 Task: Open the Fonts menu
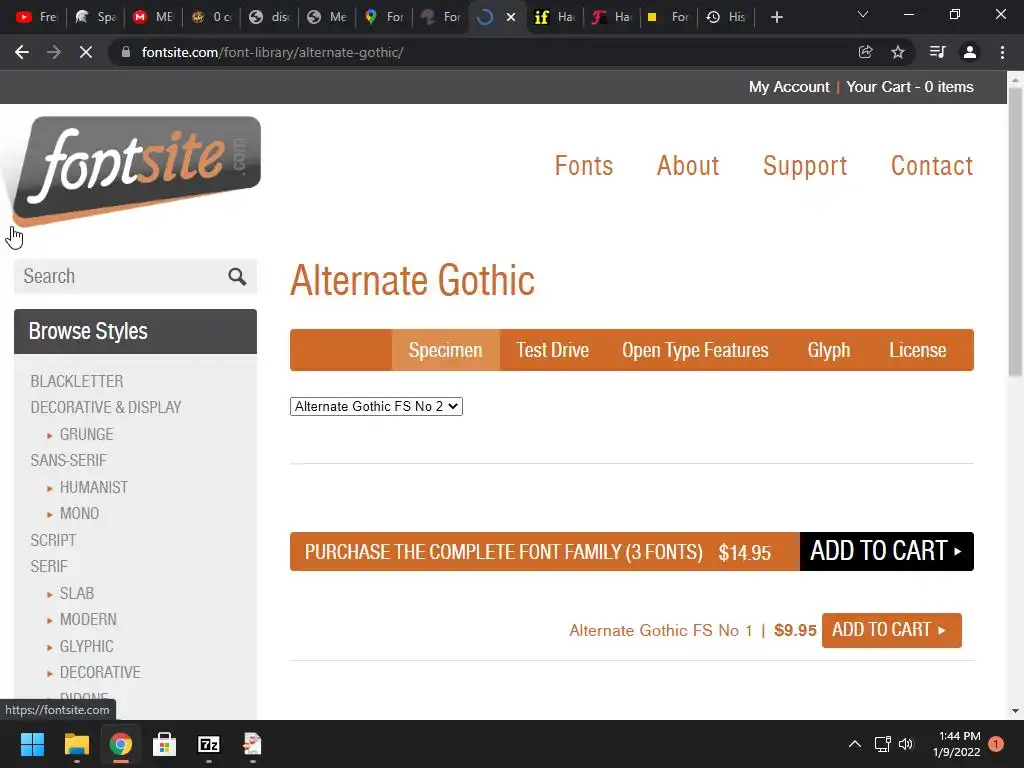[x=584, y=166]
